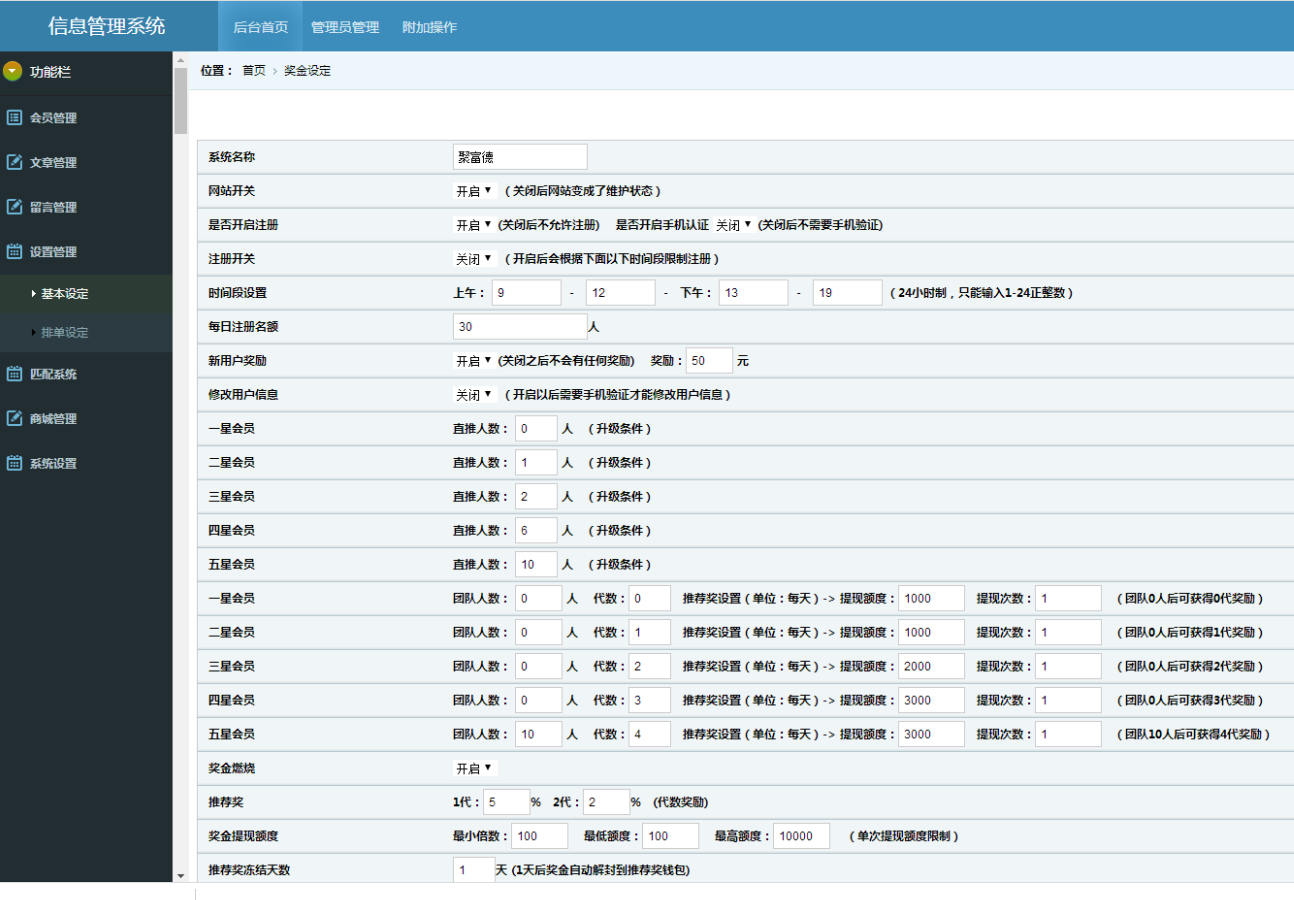Click the sidebar scrollbar down arrow
1294x900 pixels.
point(181,875)
